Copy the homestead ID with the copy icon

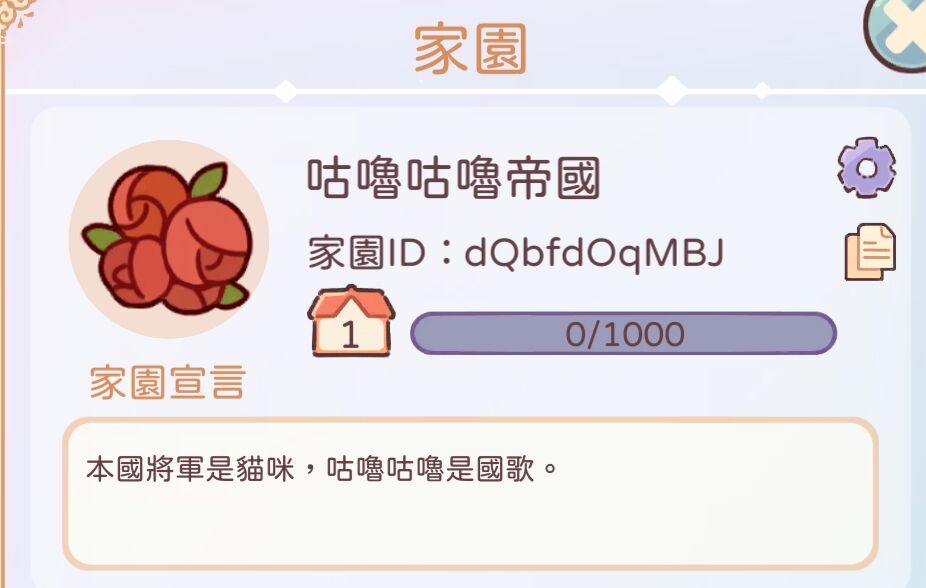tap(870, 251)
